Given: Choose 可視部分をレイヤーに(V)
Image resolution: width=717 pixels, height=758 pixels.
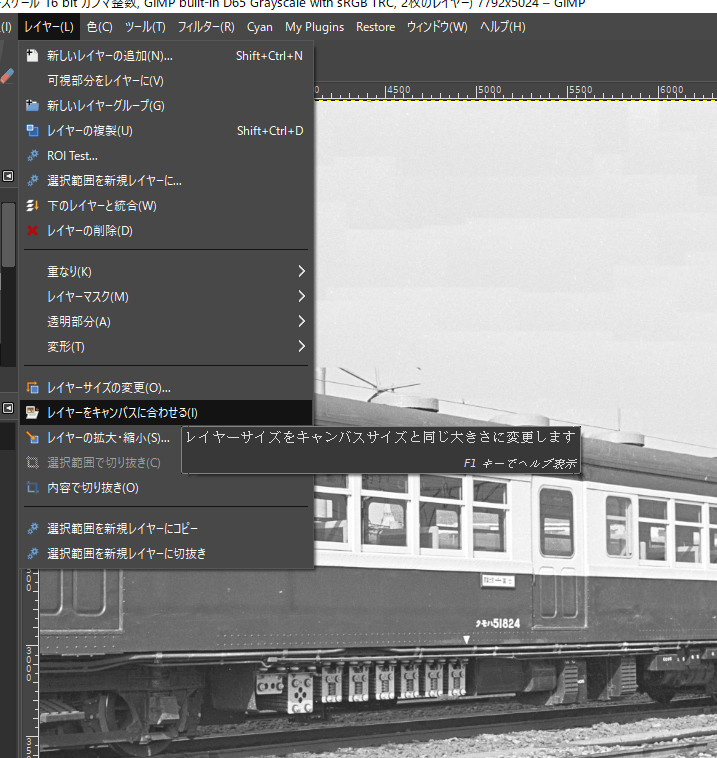Looking at the screenshot, I should 105,81.
